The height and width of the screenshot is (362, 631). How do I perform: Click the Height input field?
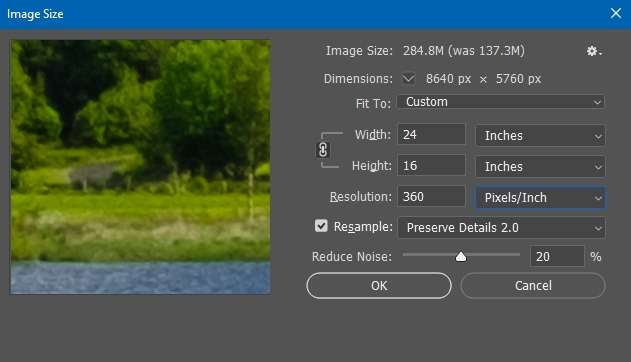coord(431,165)
